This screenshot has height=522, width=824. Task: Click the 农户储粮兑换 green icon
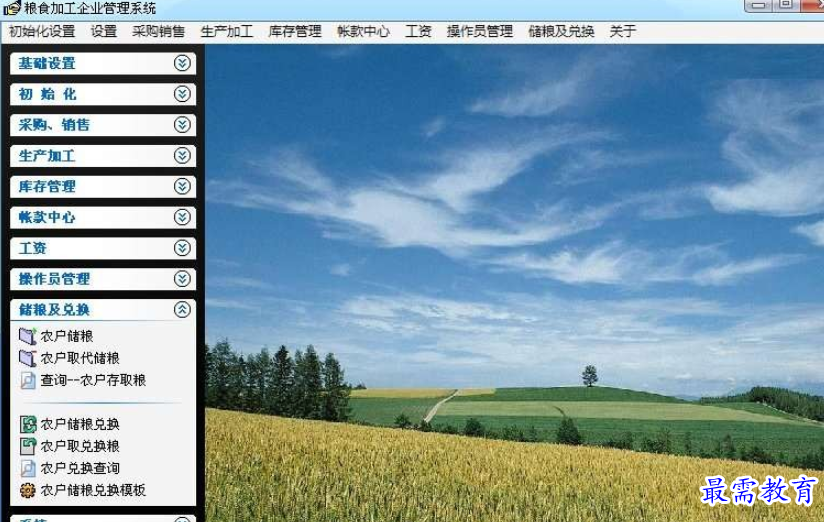(x=27, y=424)
